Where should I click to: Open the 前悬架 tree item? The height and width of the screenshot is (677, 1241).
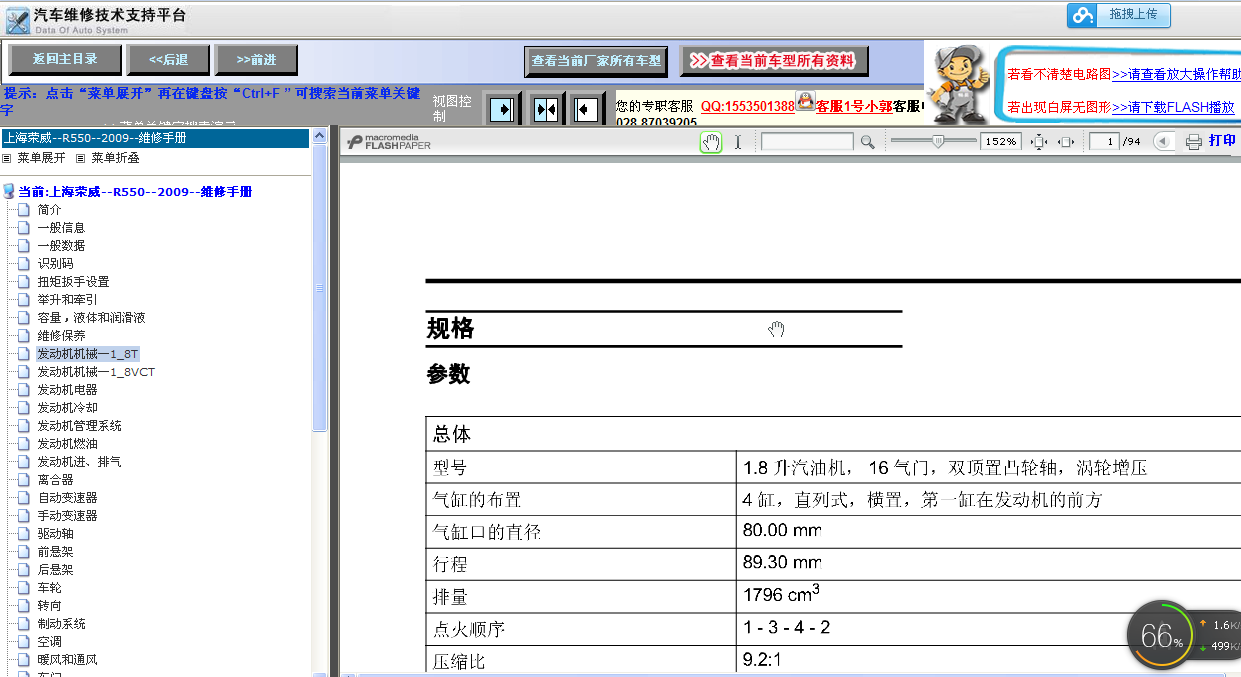tap(55, 552)
